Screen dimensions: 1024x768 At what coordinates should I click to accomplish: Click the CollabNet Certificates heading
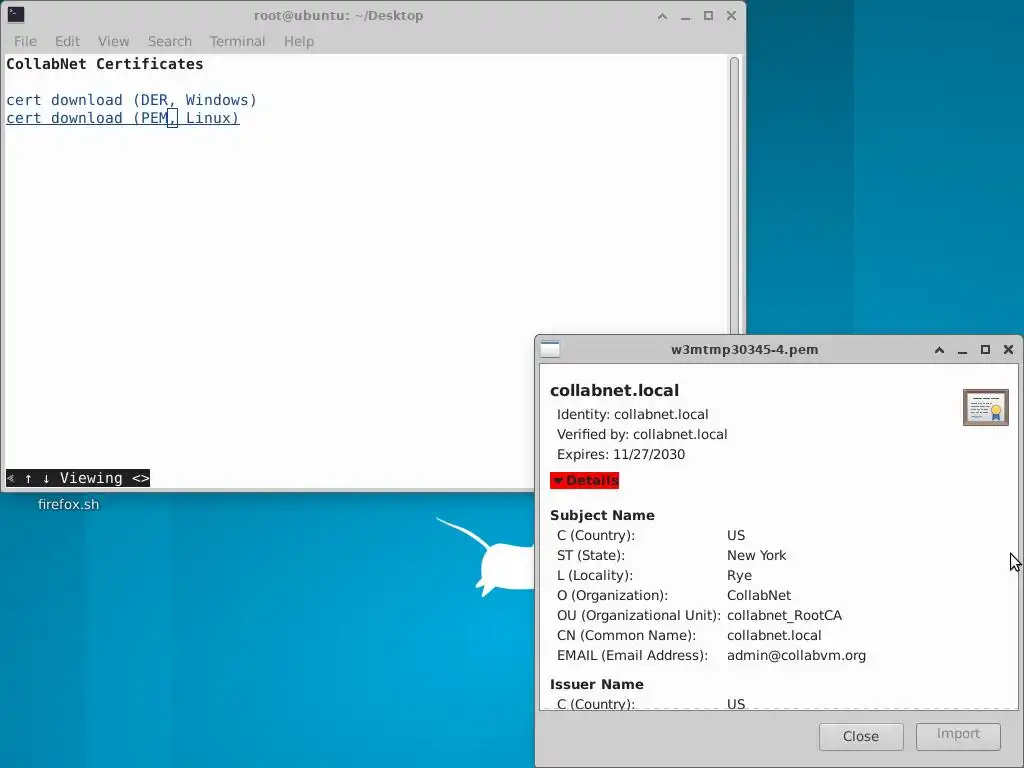coord(104,64)
